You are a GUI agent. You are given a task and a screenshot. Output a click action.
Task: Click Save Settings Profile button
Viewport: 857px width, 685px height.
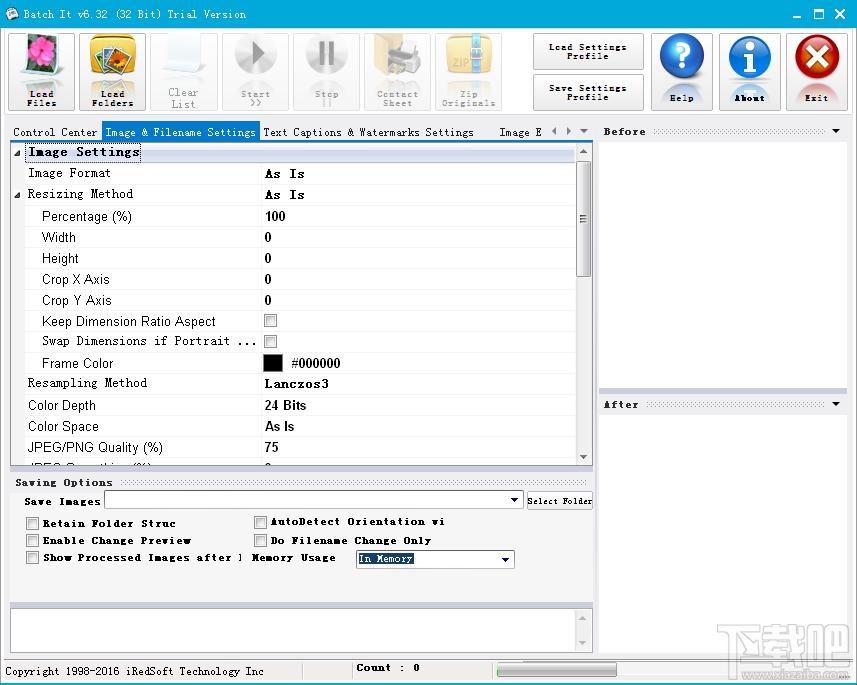coord(588,92)
